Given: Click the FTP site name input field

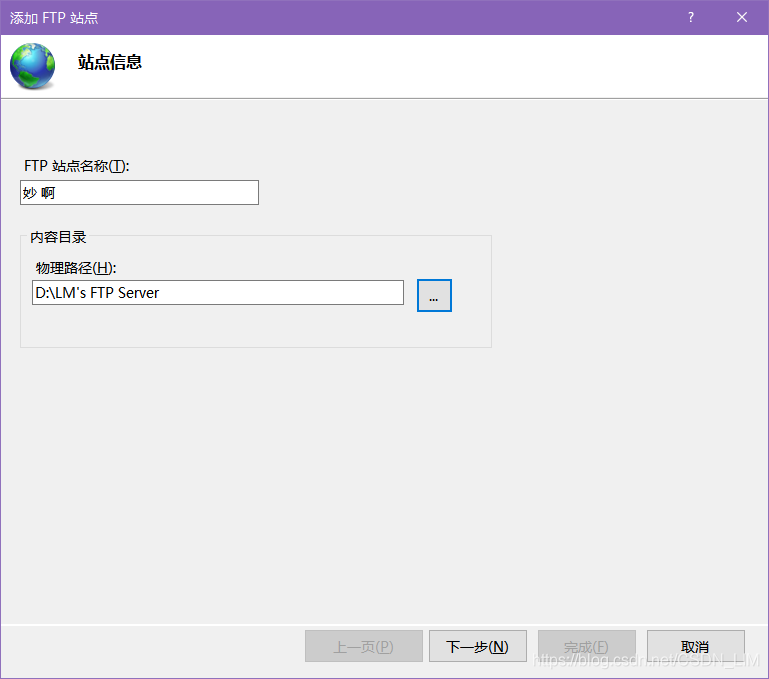Looking at the screenshot, I should (139, 192).
